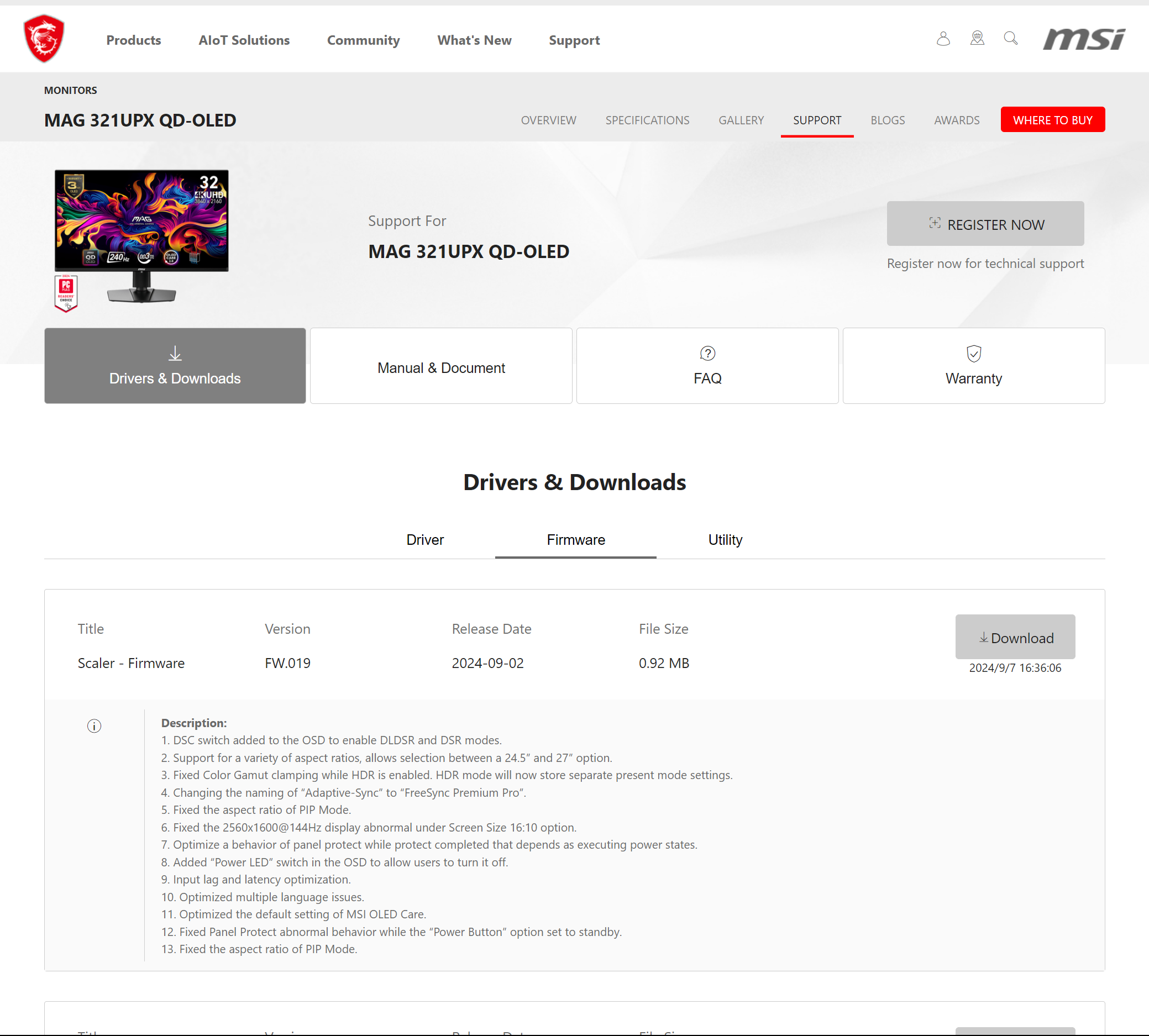Viewport: 1149px width, 1036px height.
Task: Click the Warranty shield icon
Action: point(974,354)
